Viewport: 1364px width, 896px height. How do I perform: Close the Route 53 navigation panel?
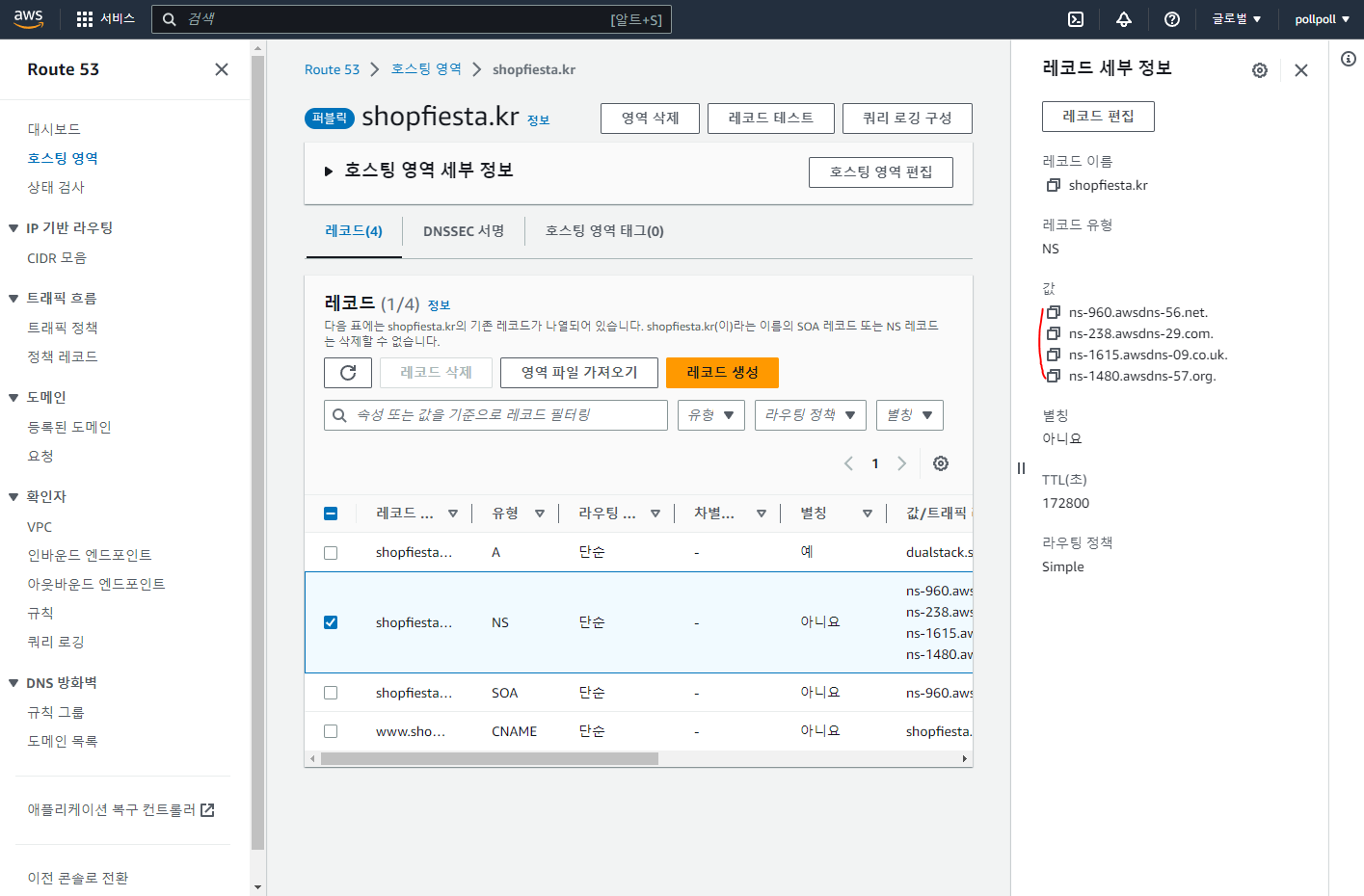click(x=222, y=69)
